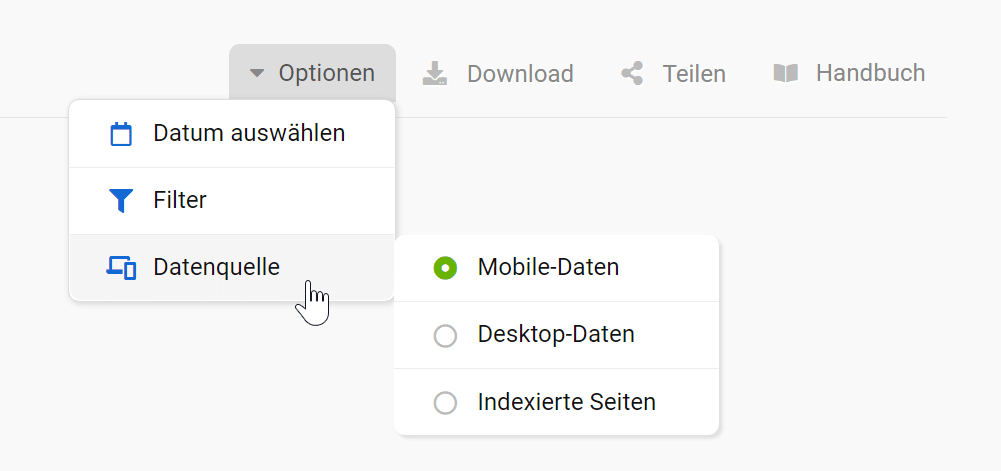Click the Desktop-Daten option label
1001x471 pixels.
(556, 334)
